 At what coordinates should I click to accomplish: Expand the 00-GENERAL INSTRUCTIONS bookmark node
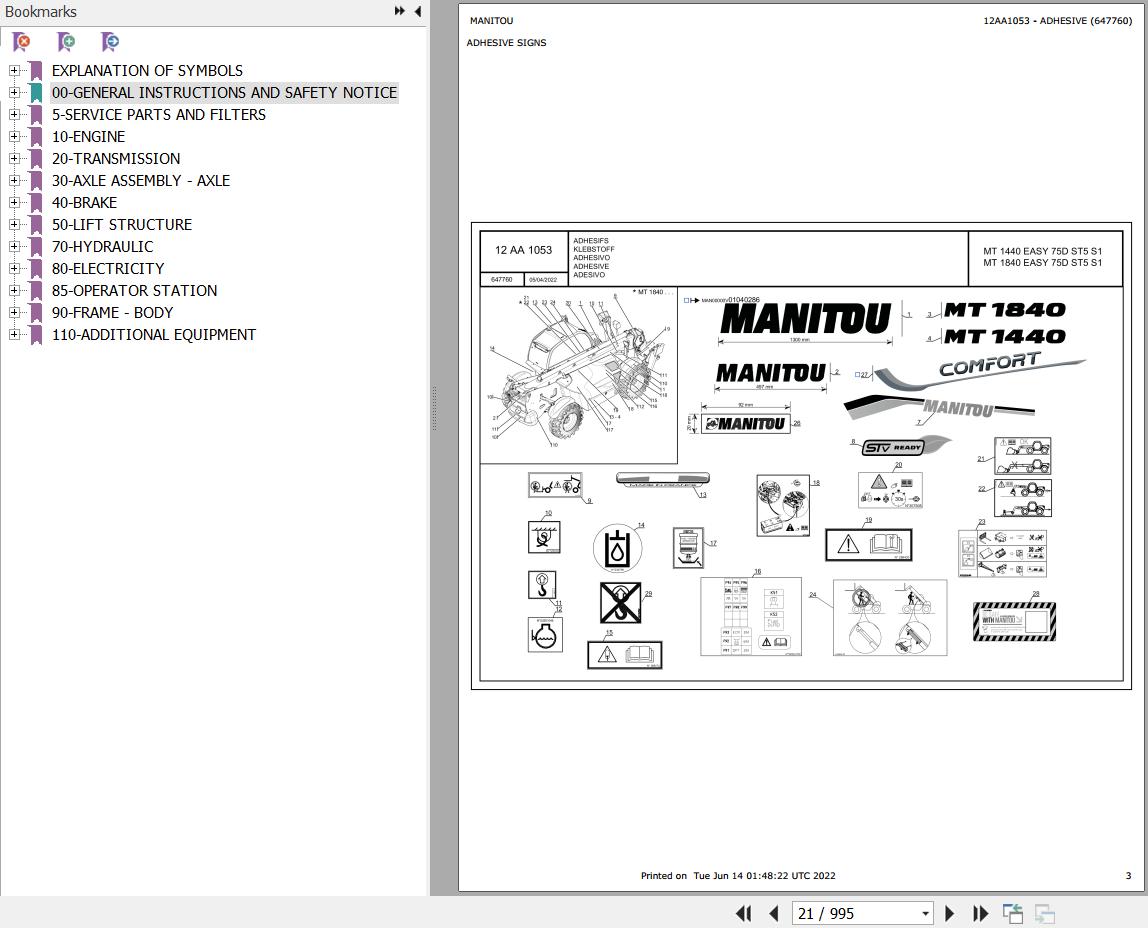(14, 92)
